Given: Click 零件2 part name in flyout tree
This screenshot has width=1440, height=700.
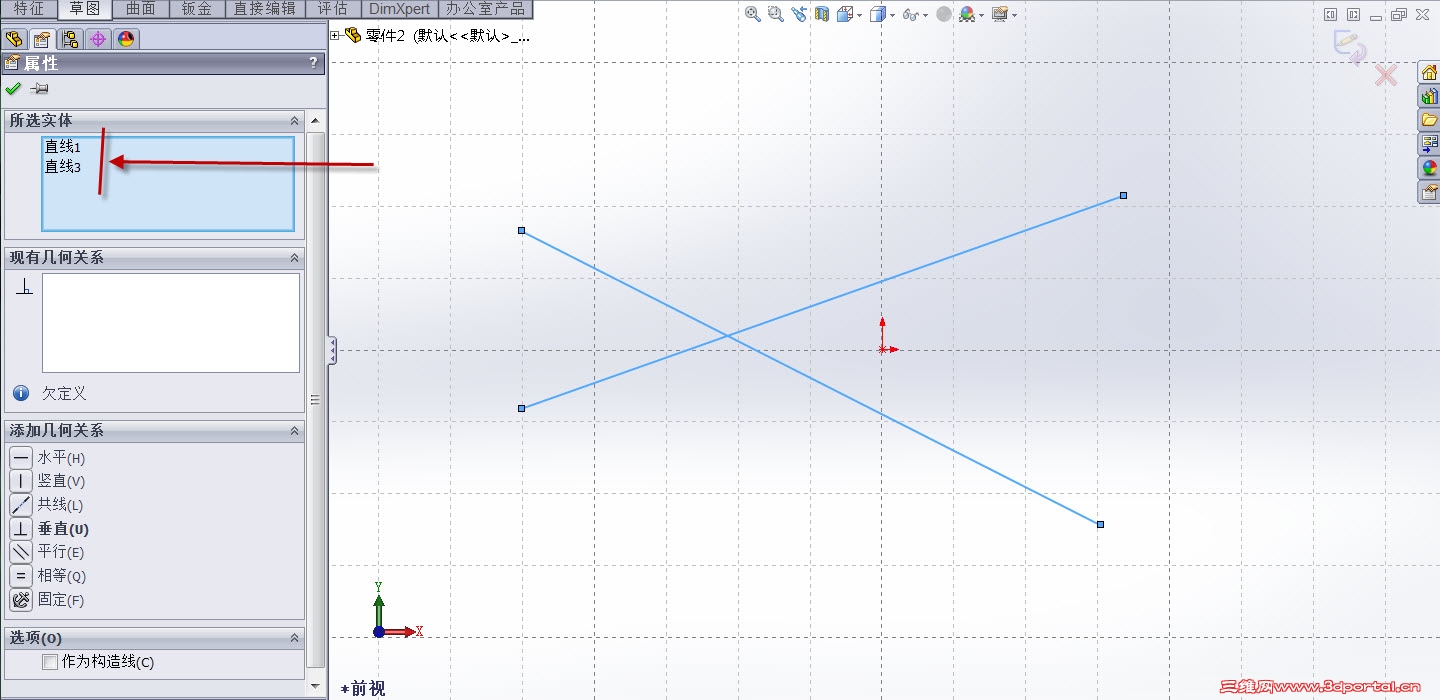Looking at the screenshot, I should 385,36.
